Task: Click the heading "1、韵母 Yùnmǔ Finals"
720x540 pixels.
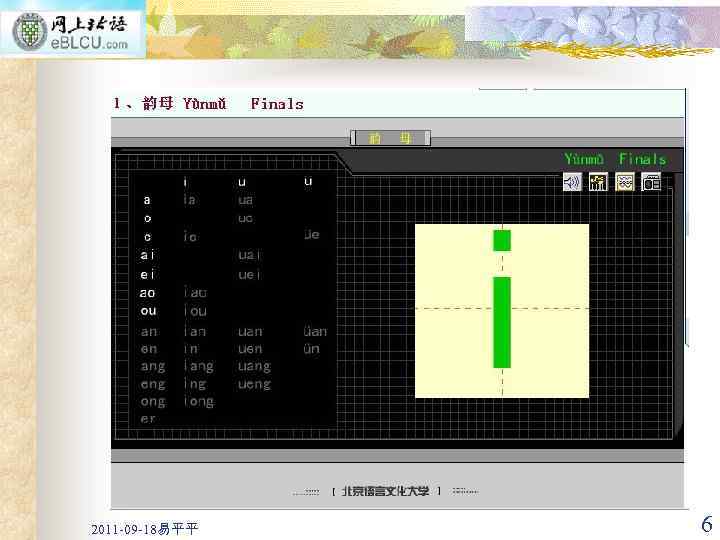Action: coord(208,104)
